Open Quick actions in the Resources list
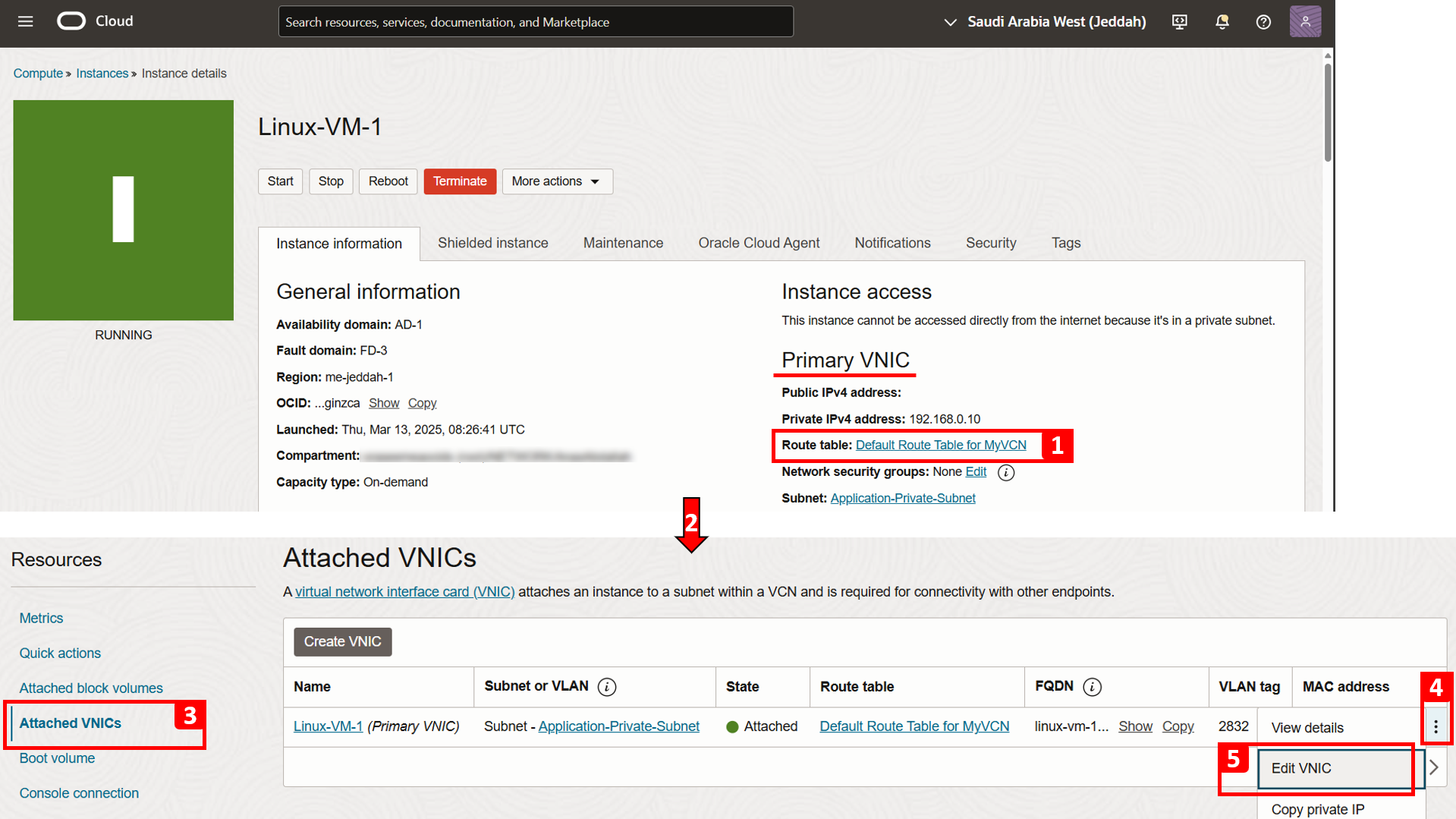 coord(60,654)
